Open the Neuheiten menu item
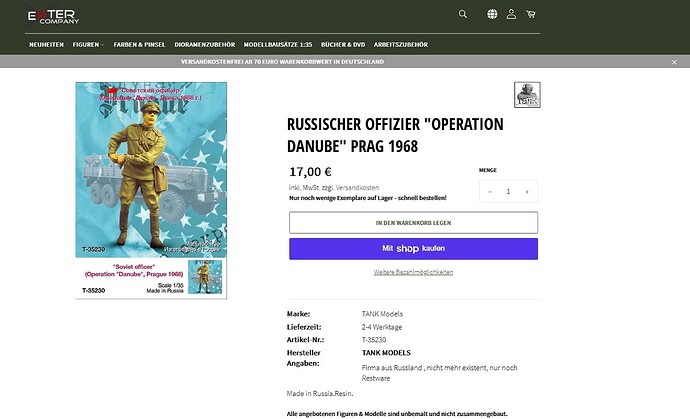Viewport: 690px width, 419px height. [46, 44]
